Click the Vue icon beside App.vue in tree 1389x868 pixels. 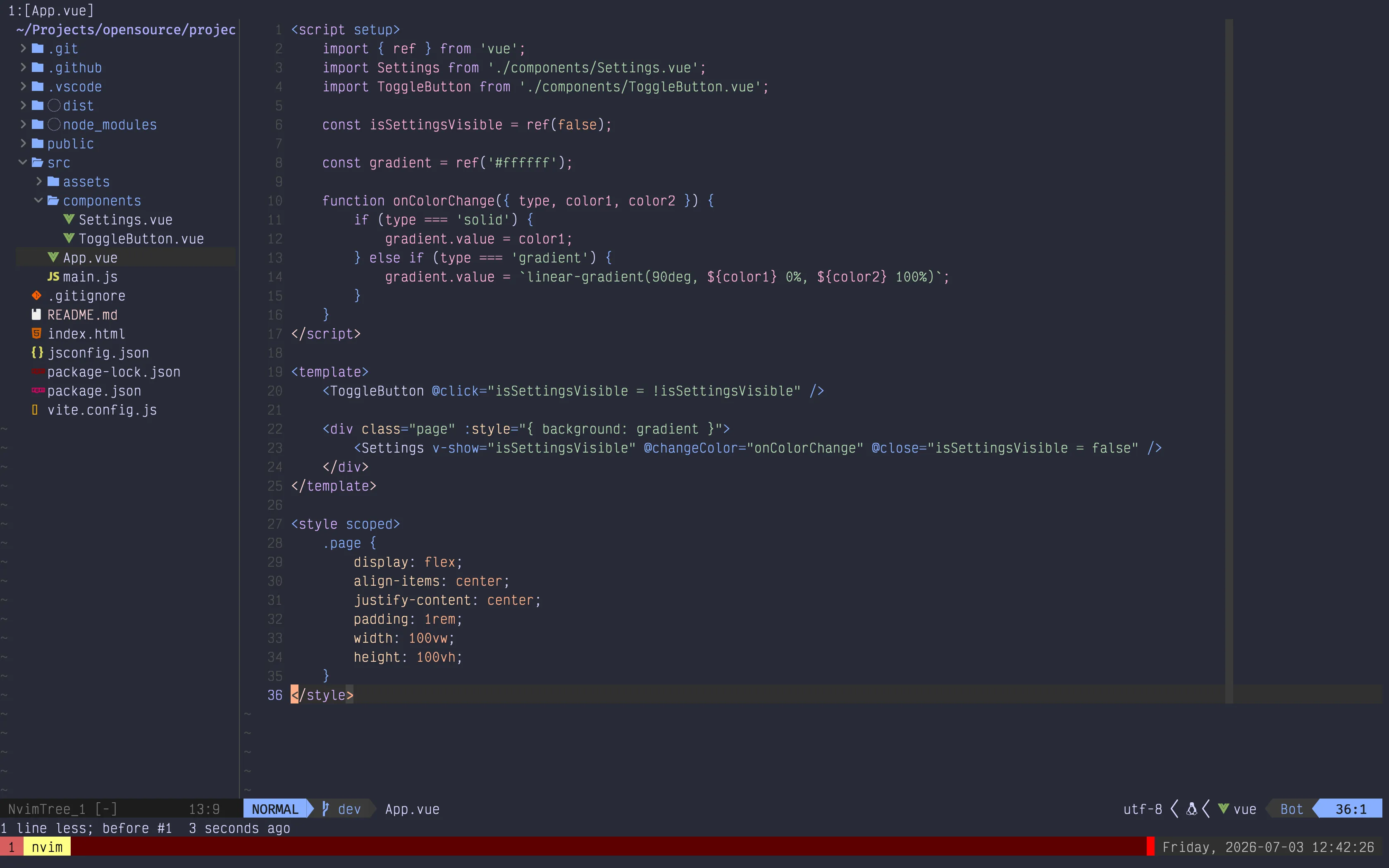click(x=53, y=257)
